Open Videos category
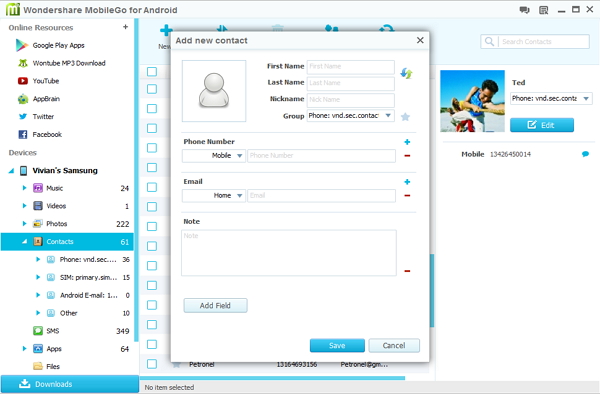Viewport: 600px width, 394px height. pos(56,206)
